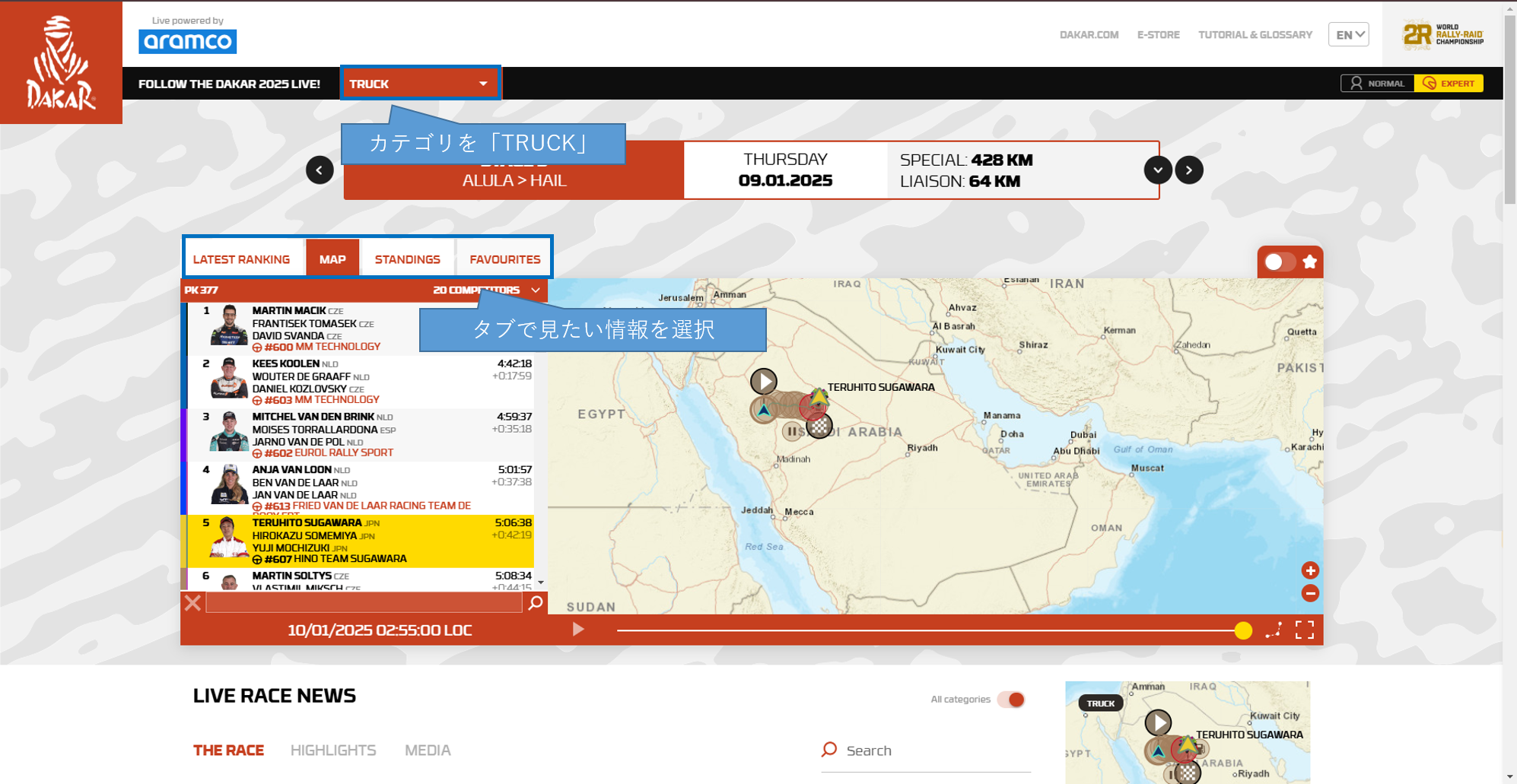Click the start marker on main map
The width and height of the screenshot is (1517, 784).
coord(764,381)
